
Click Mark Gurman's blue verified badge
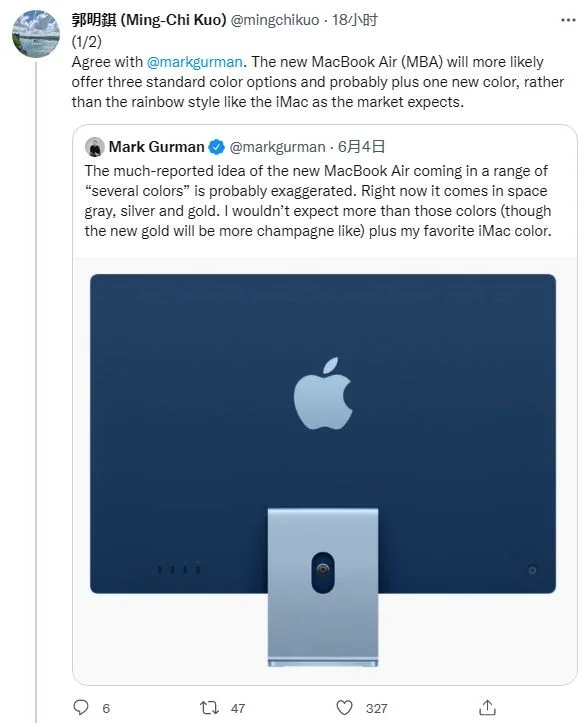tap(216, 147)
